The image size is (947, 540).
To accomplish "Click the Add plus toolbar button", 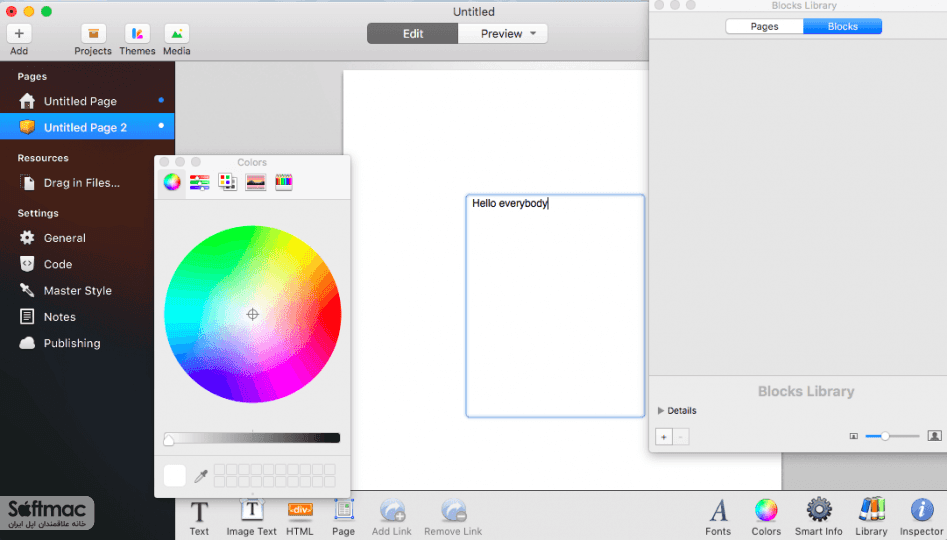I will coord(19,34).
